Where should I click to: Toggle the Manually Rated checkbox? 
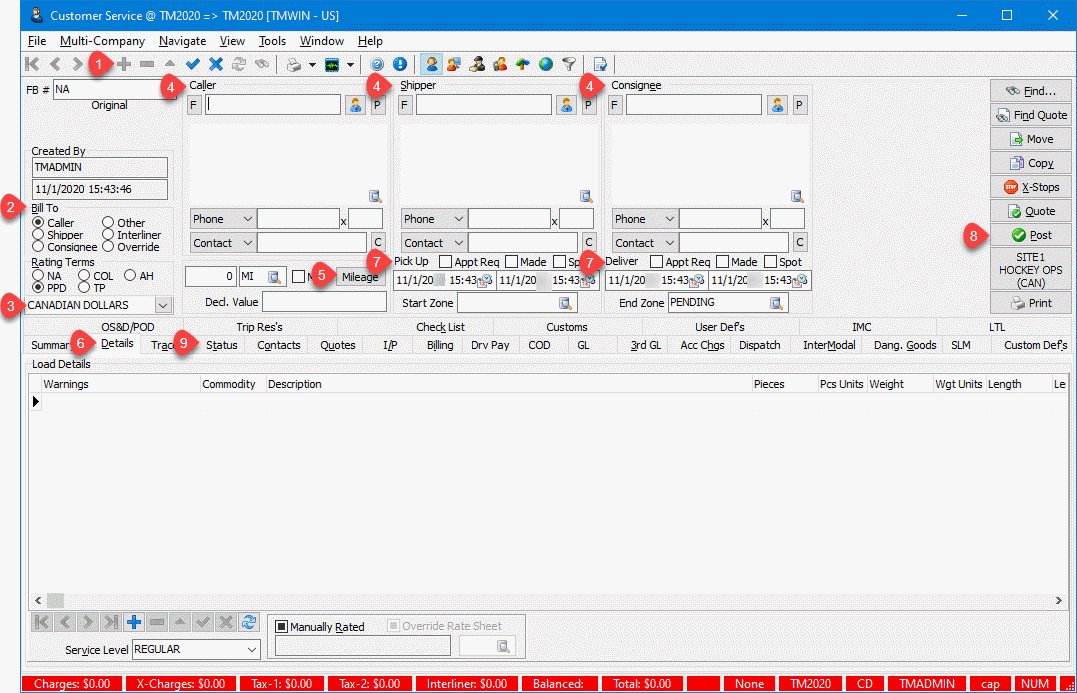[282, 627]
